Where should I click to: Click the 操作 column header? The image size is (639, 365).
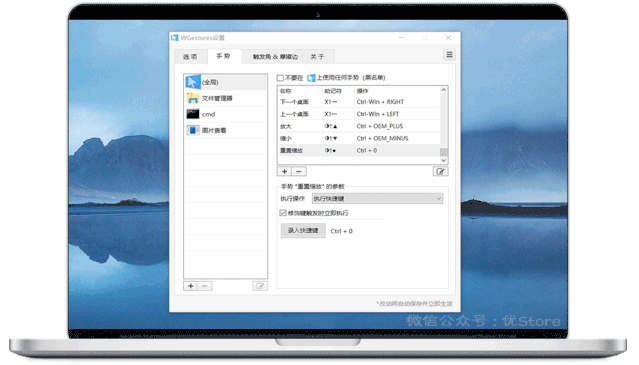click(x=397, y=91)
